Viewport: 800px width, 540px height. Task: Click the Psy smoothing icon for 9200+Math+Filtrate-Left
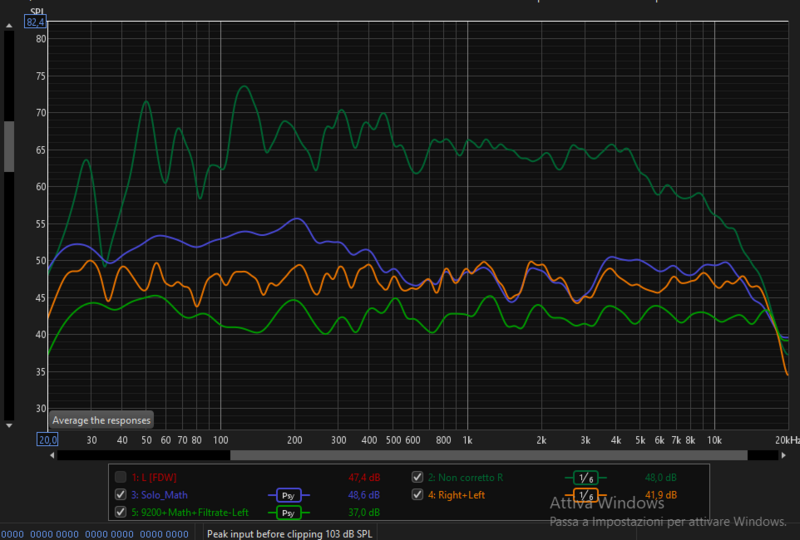tap(286, 513)
